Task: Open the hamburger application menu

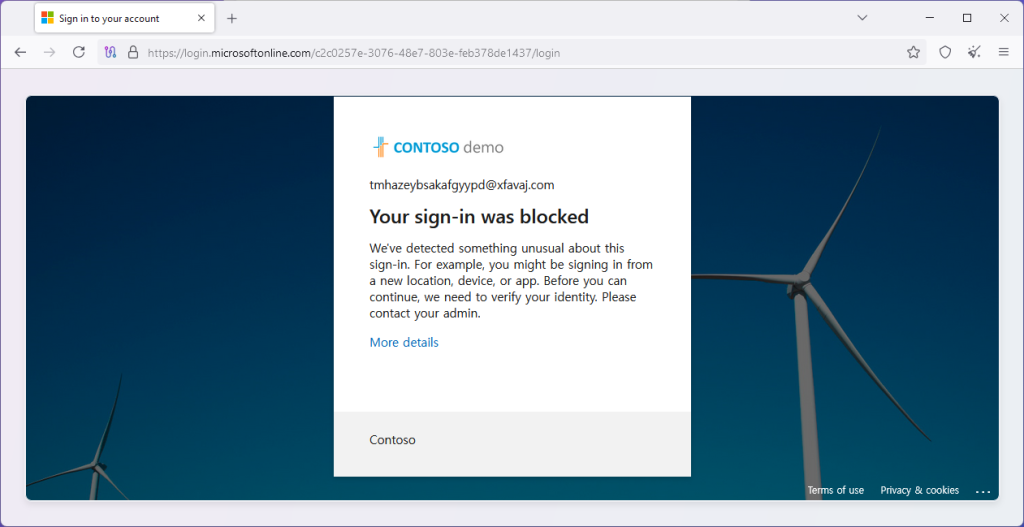Action: tap(1003, 52)
